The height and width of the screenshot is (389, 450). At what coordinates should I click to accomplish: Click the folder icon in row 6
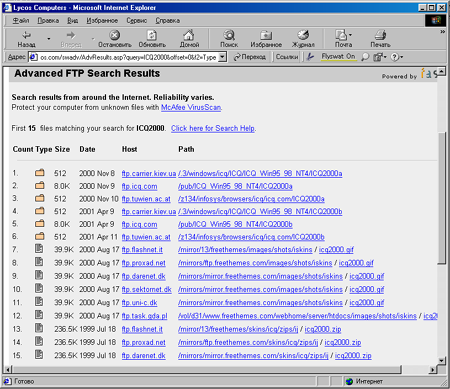pyautogui.click(x=39, y=236)
